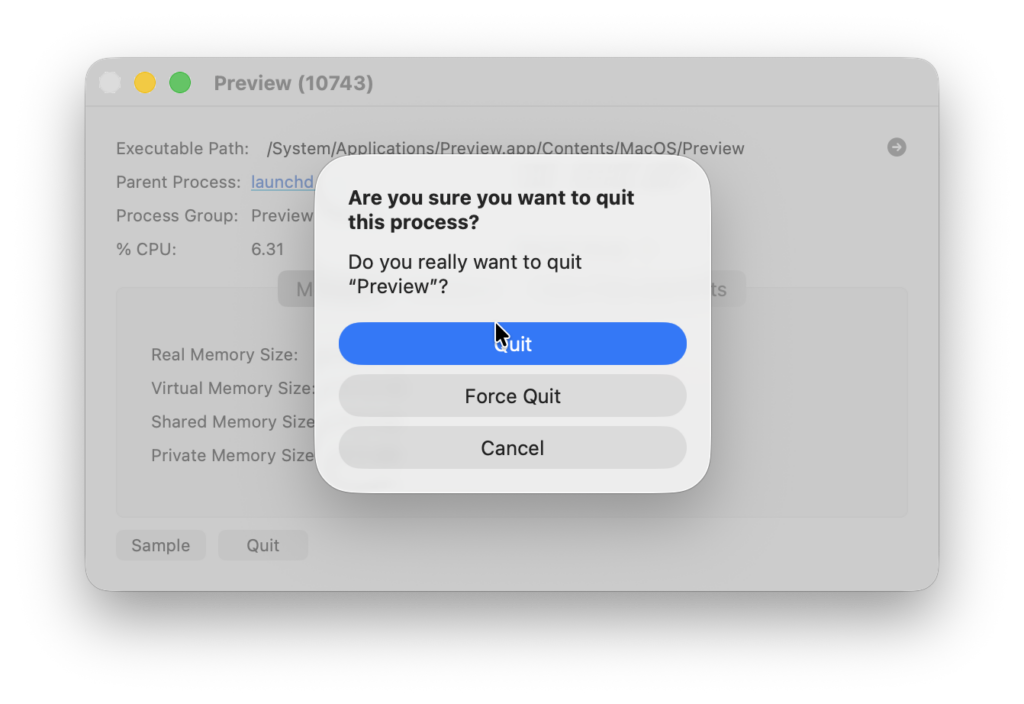1024x704 pixels.
Task: Confirm quit with the blue Quit button
Action: pos(512,343)
